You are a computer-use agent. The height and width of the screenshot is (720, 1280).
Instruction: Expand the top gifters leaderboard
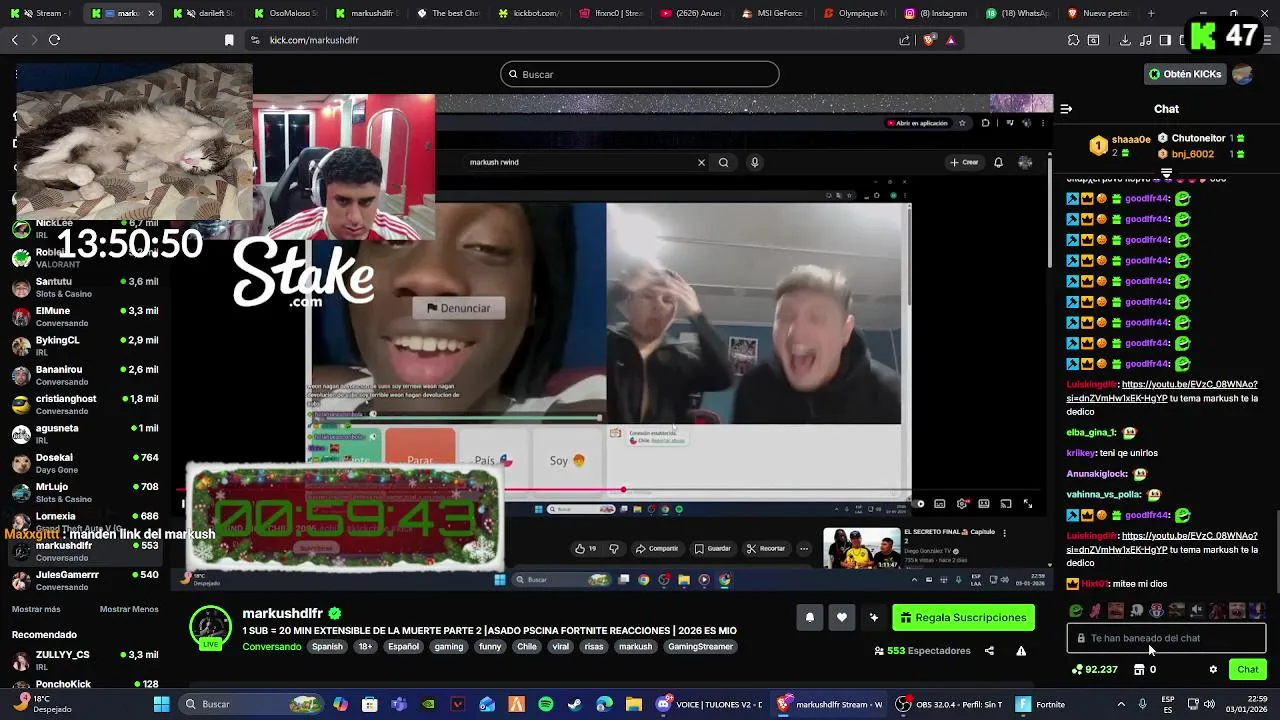point(1166,173)
